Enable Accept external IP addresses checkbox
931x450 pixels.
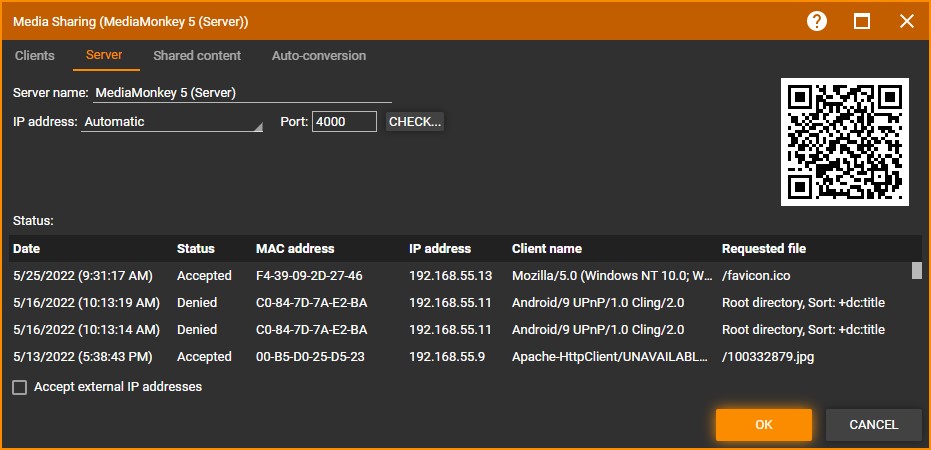20,388
